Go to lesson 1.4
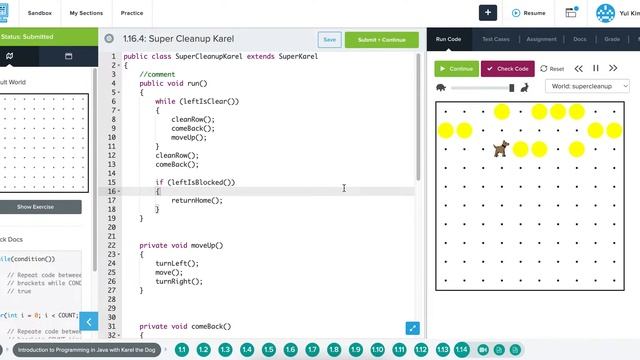 [x=247, y=350]
